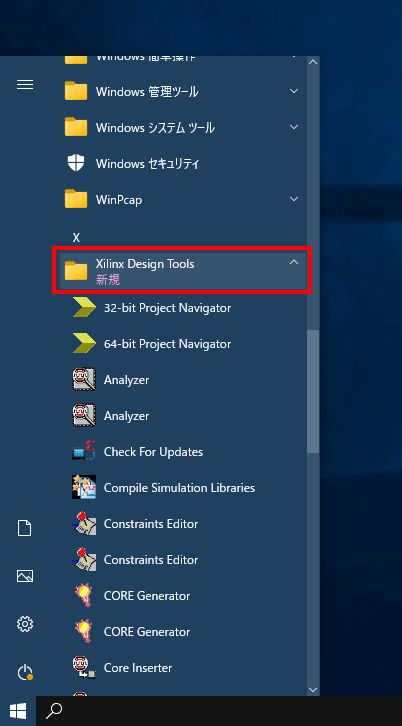Launch the Constraints Editor entry directly above CORE Generator
The image size is (402, 726).
183,560
